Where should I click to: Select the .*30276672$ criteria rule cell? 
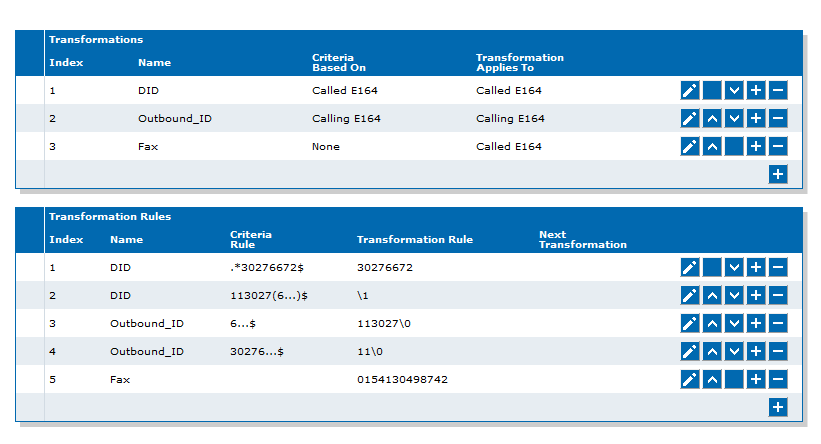pos(267,268)
